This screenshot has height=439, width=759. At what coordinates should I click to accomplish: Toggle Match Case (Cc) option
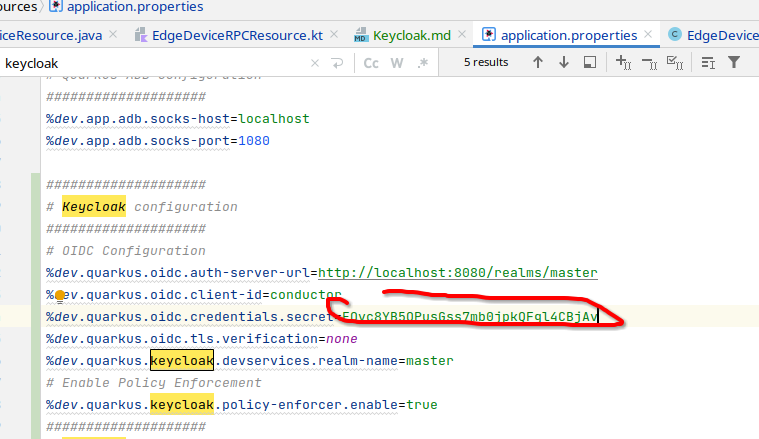click(371, 63)
